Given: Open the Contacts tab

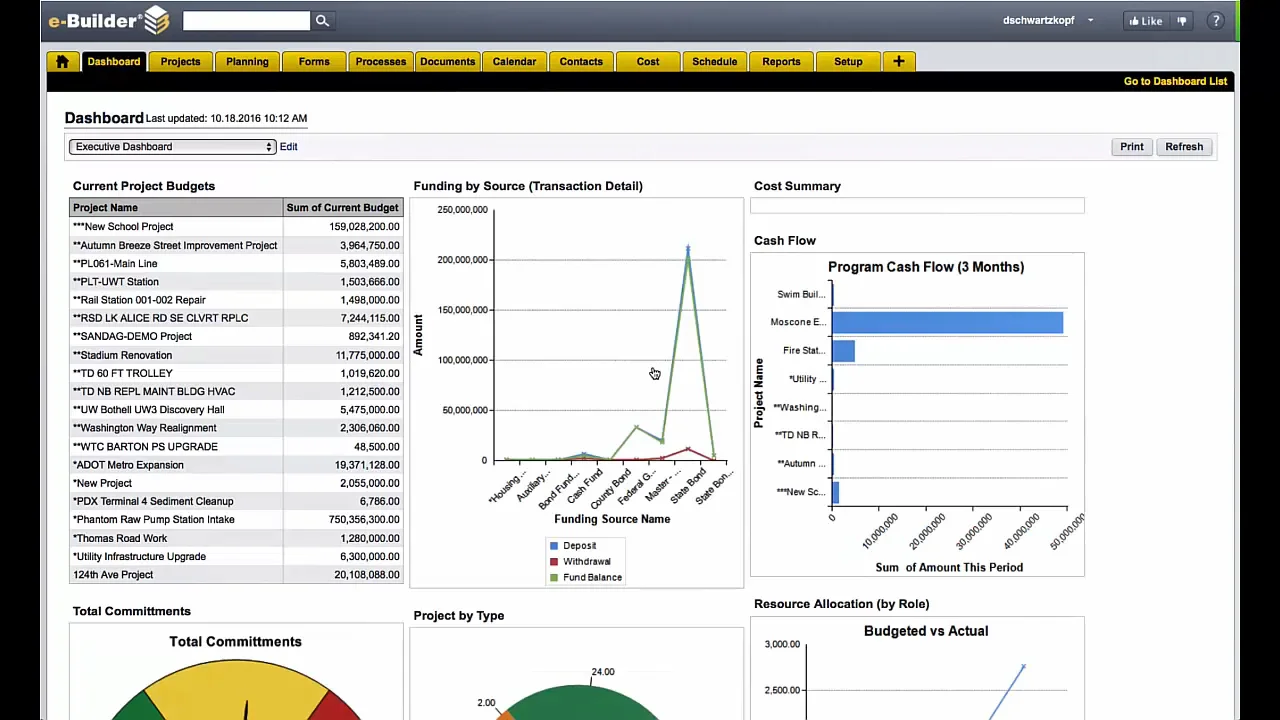Looking at the screenshot, I should tap(581, 62).
